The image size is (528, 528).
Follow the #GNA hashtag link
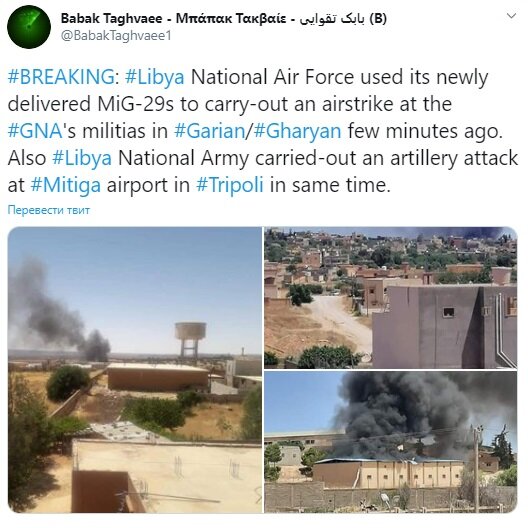point(35,131)
